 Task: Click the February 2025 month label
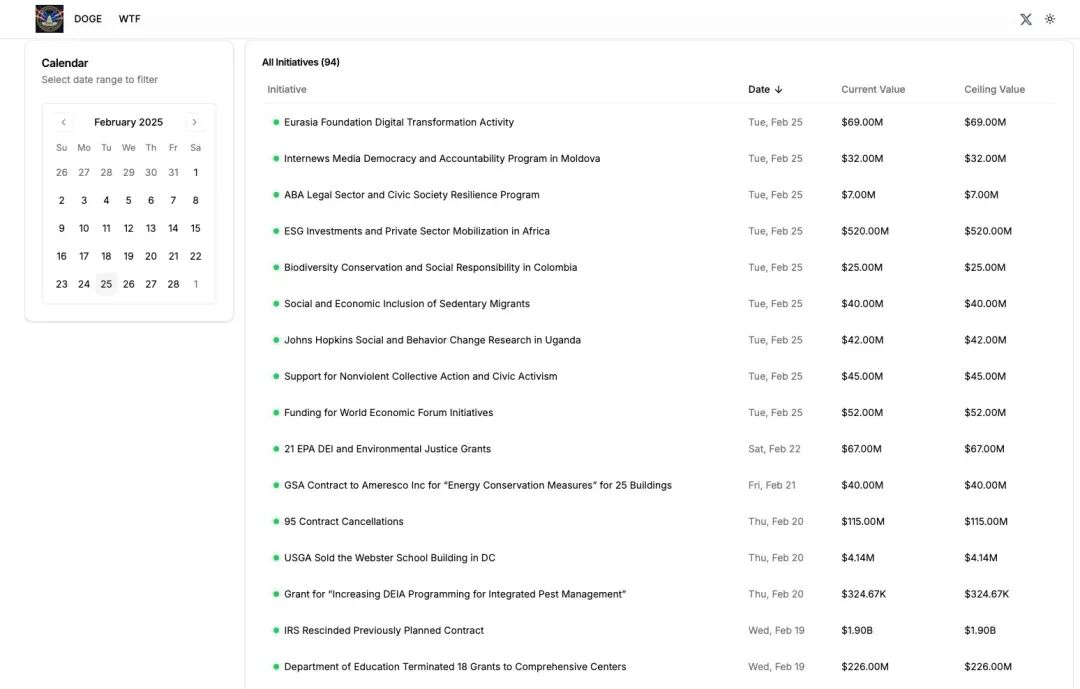[x=128, y=122]
